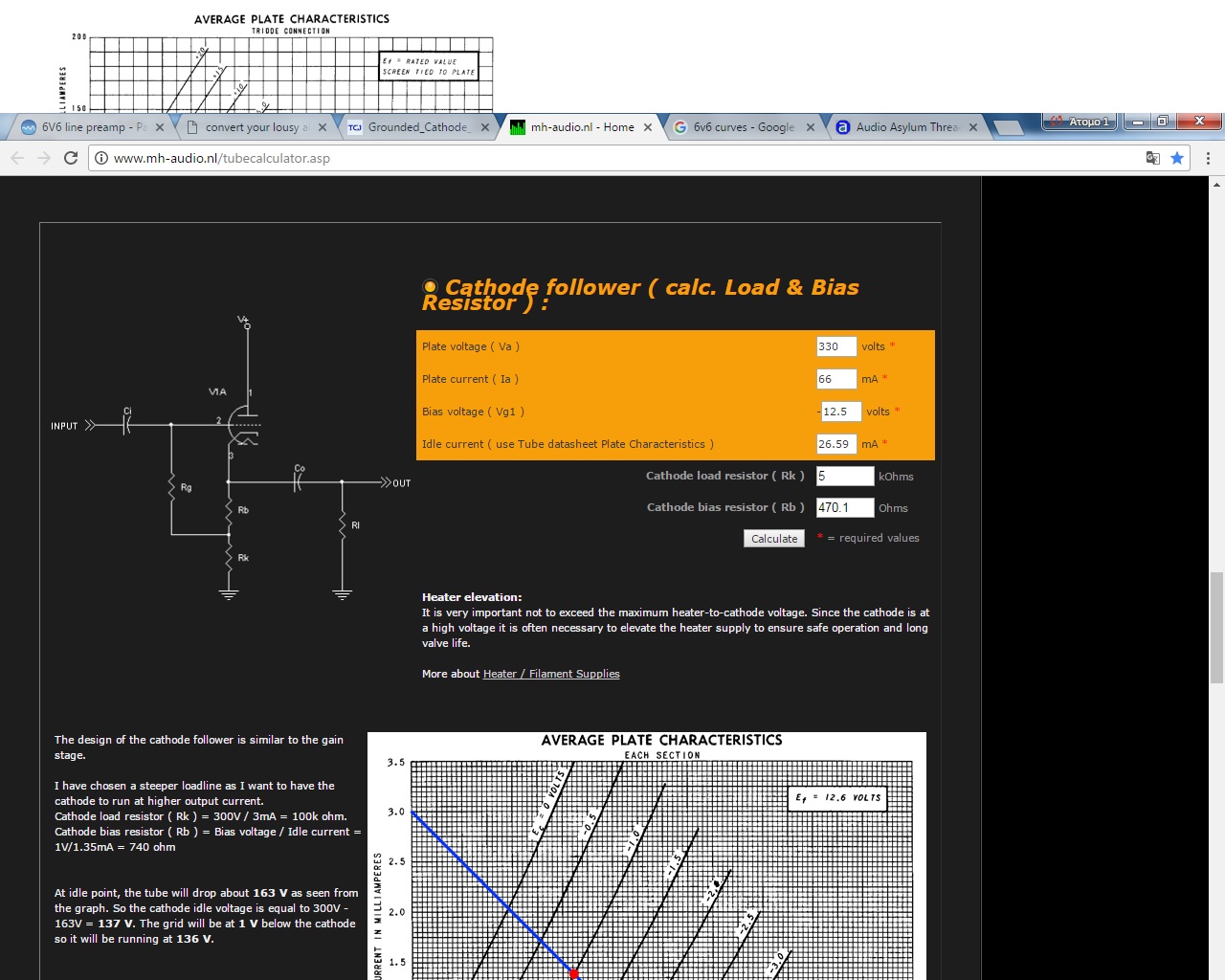Go back with the browser back arrow
This screenshot has width=1225, height=980.
pyautogui.click(x=17, y=158)
